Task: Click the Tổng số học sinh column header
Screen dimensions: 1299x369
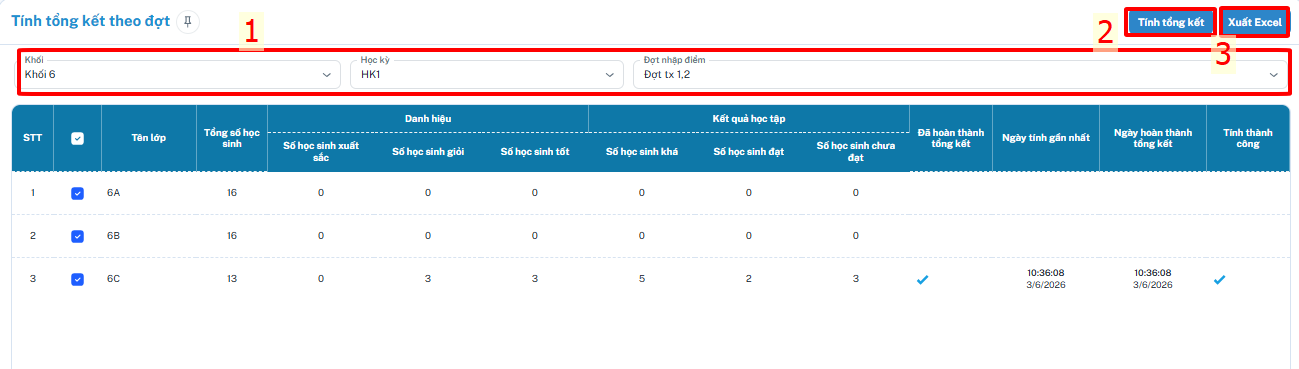Action: (232, 138)
